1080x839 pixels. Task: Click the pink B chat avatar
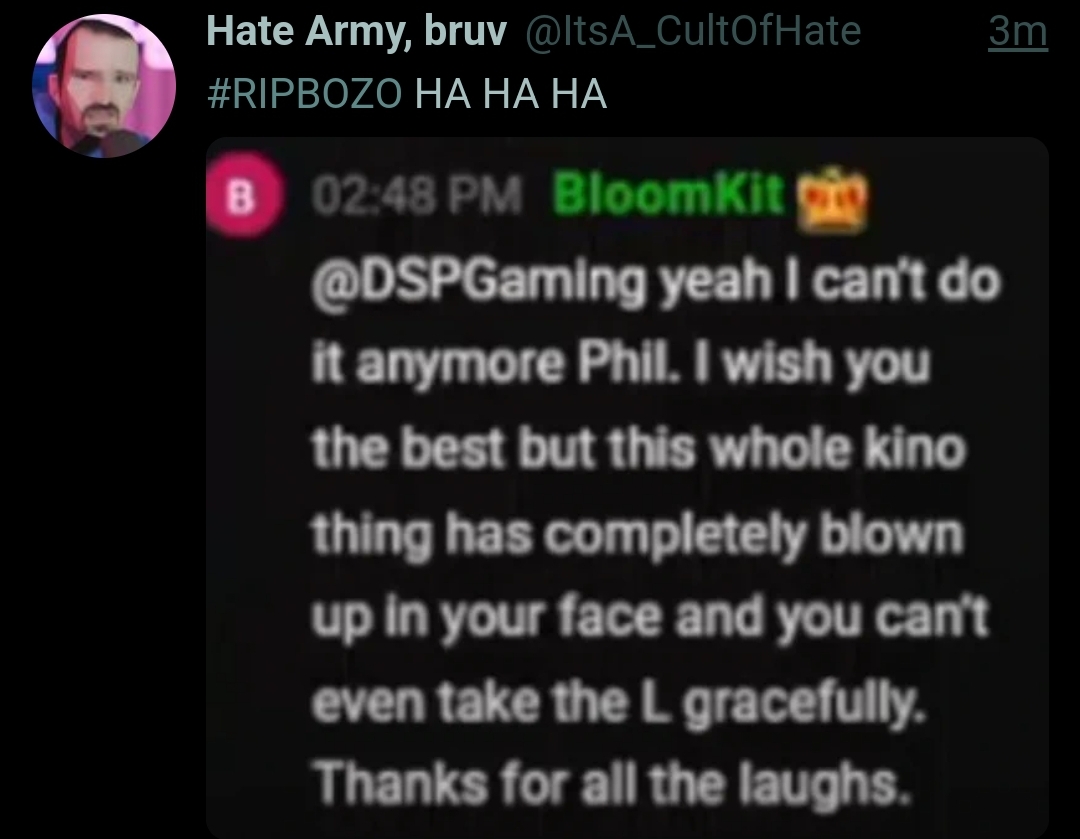tap(241, 196)
